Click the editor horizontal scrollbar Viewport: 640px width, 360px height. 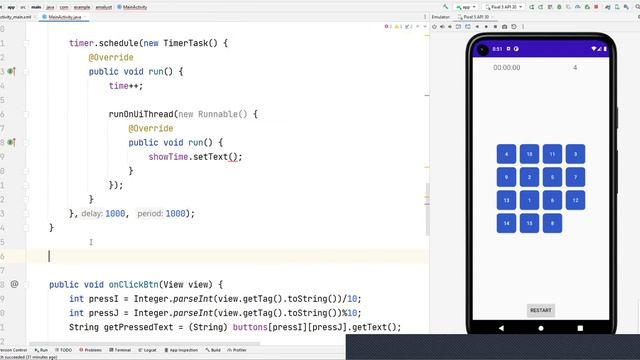[144, 344]
